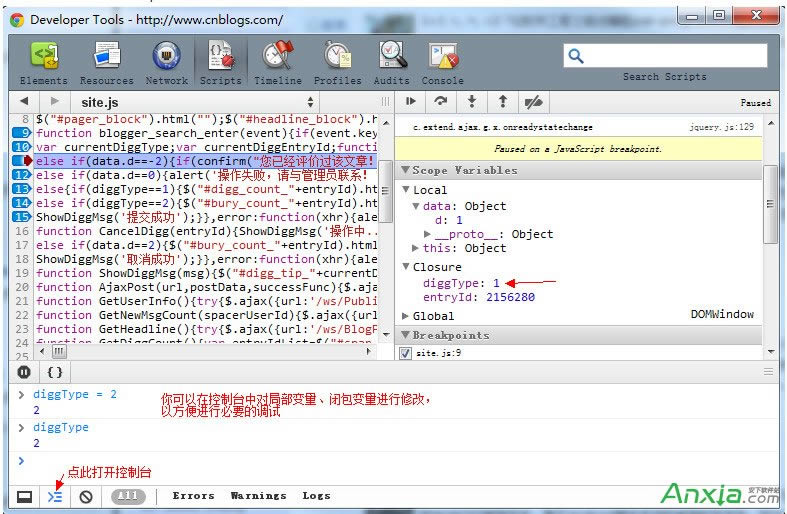The height and width of the screenshot is (514, 787).
Task: Collapse the Local scope group
Action: click(x=406, y=190)
